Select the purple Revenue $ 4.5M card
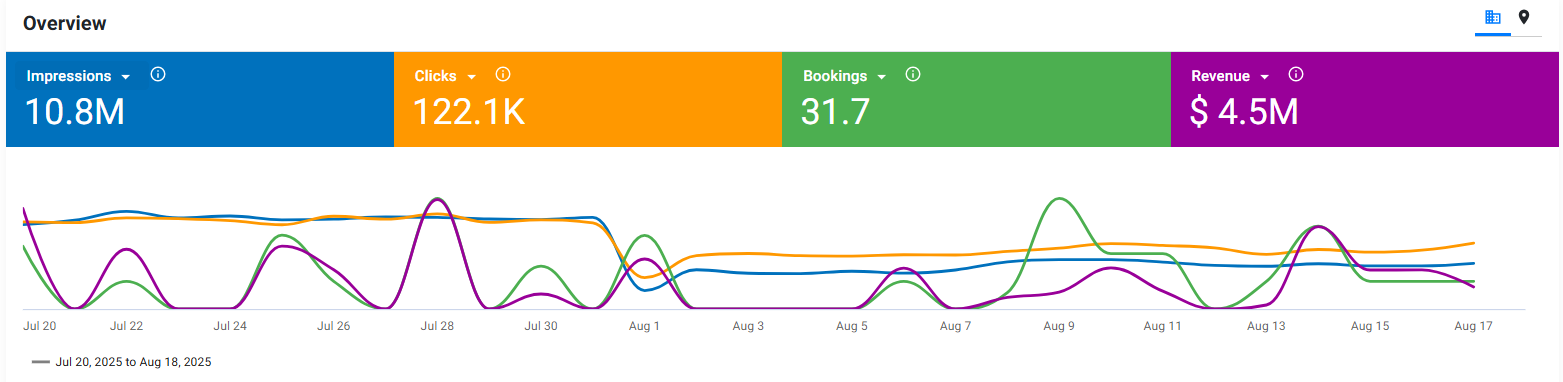 click(1365, 100)
